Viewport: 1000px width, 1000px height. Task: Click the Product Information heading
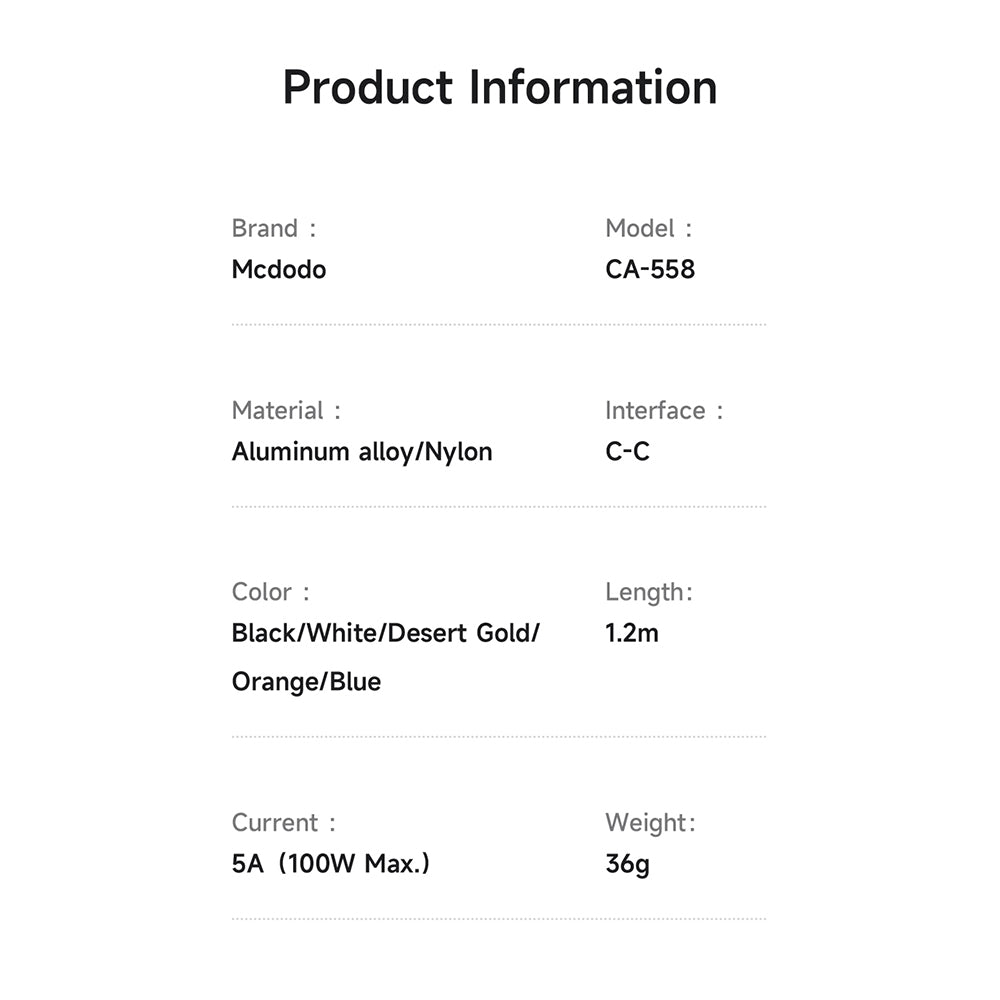500,87
